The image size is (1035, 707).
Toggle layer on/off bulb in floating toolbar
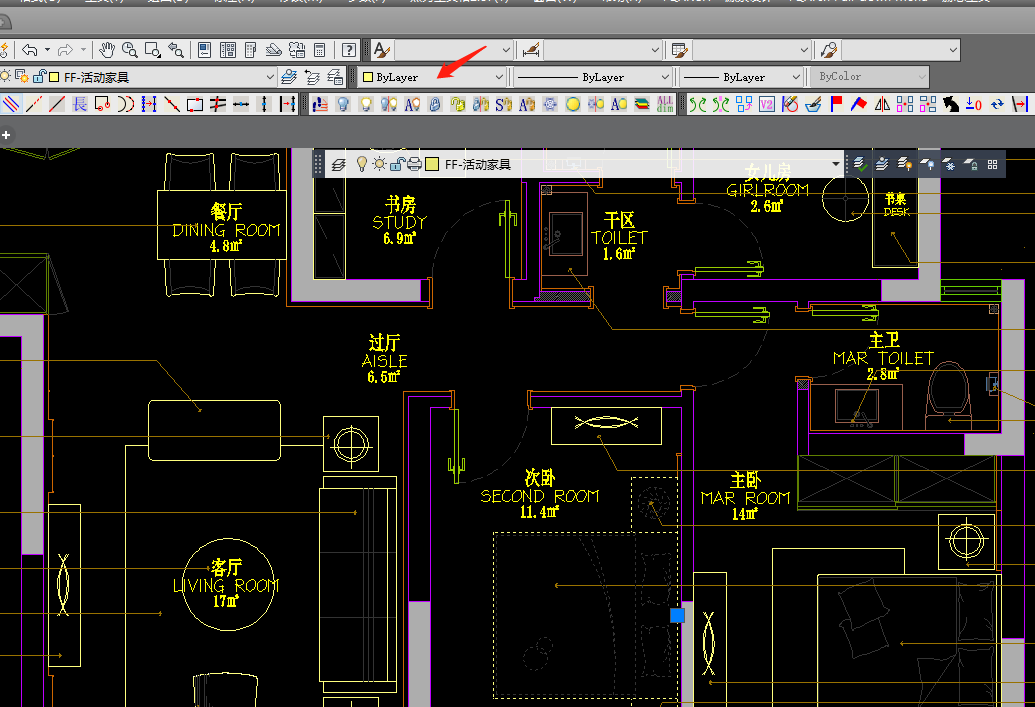361,164
